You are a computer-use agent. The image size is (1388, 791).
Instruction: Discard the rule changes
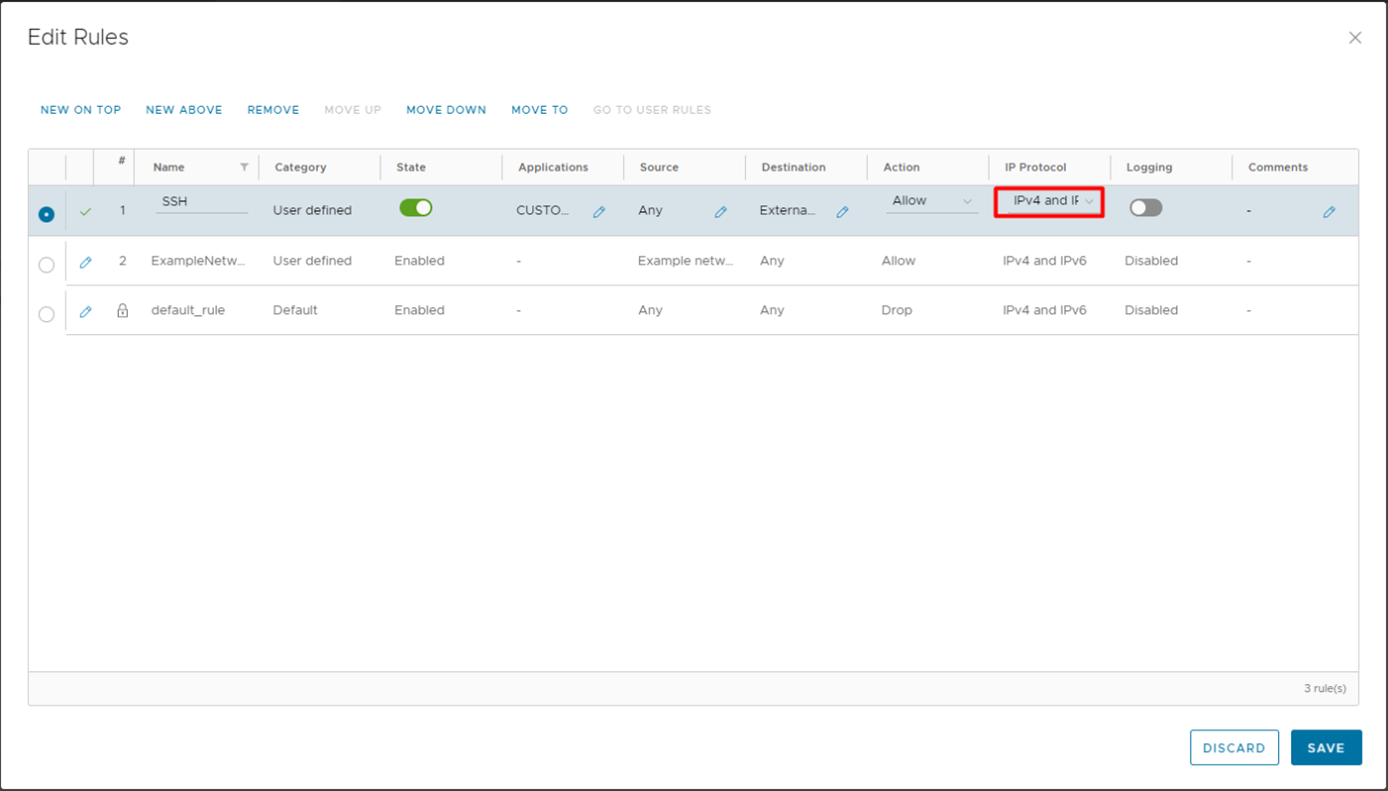point(1234,747)
